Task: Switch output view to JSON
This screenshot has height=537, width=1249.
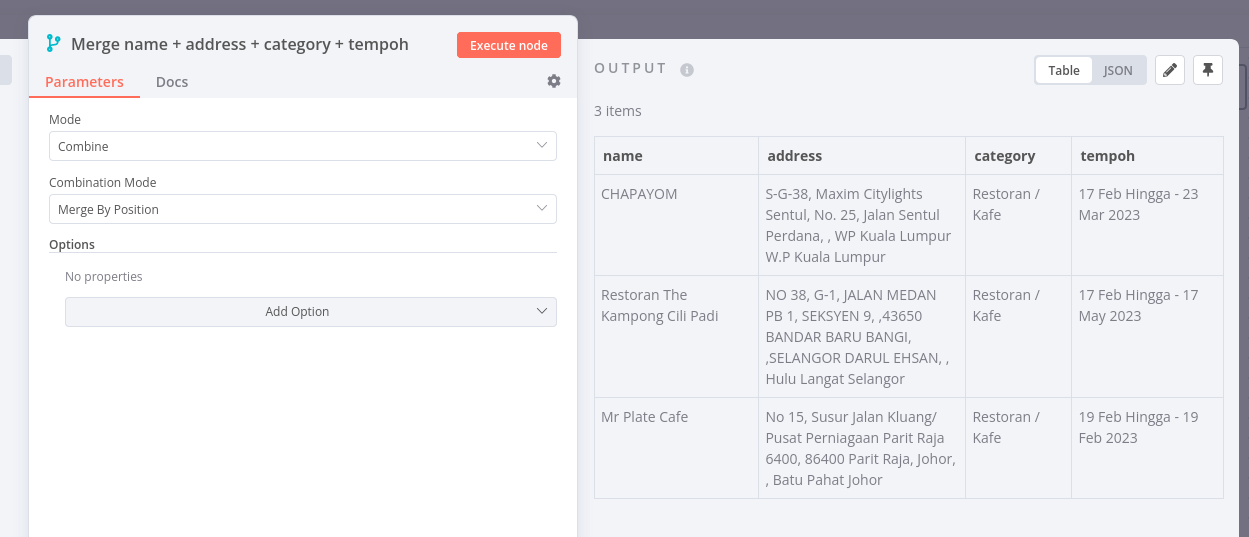Action: point(1118,70)
